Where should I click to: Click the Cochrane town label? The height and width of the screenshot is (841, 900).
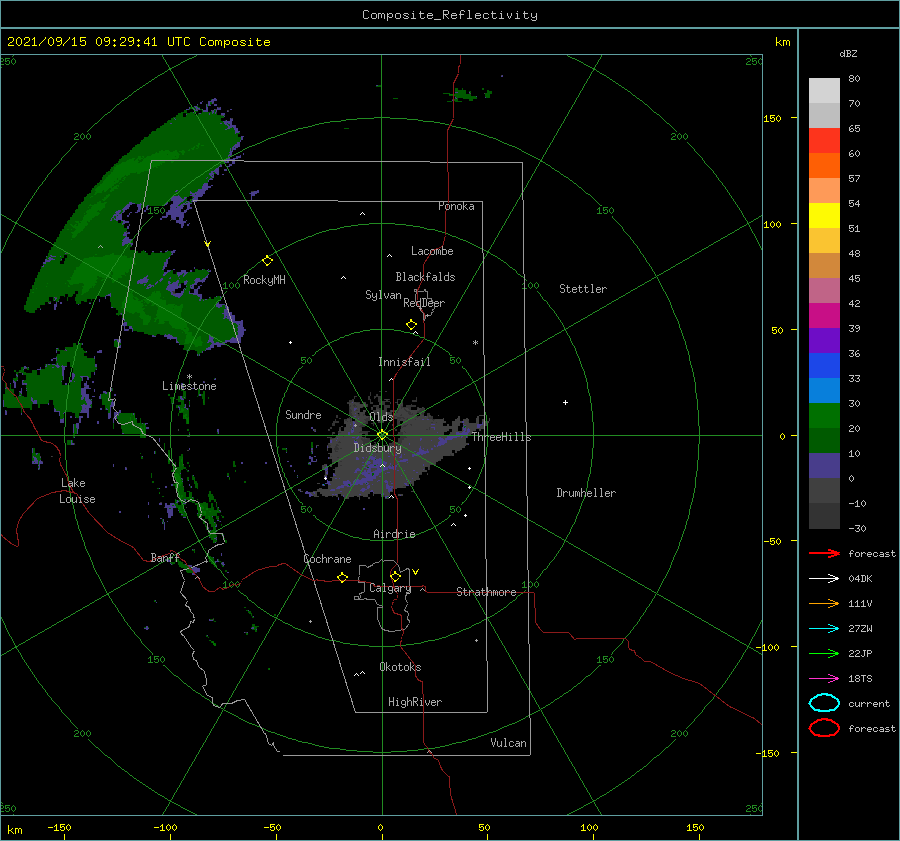point(327,559)
